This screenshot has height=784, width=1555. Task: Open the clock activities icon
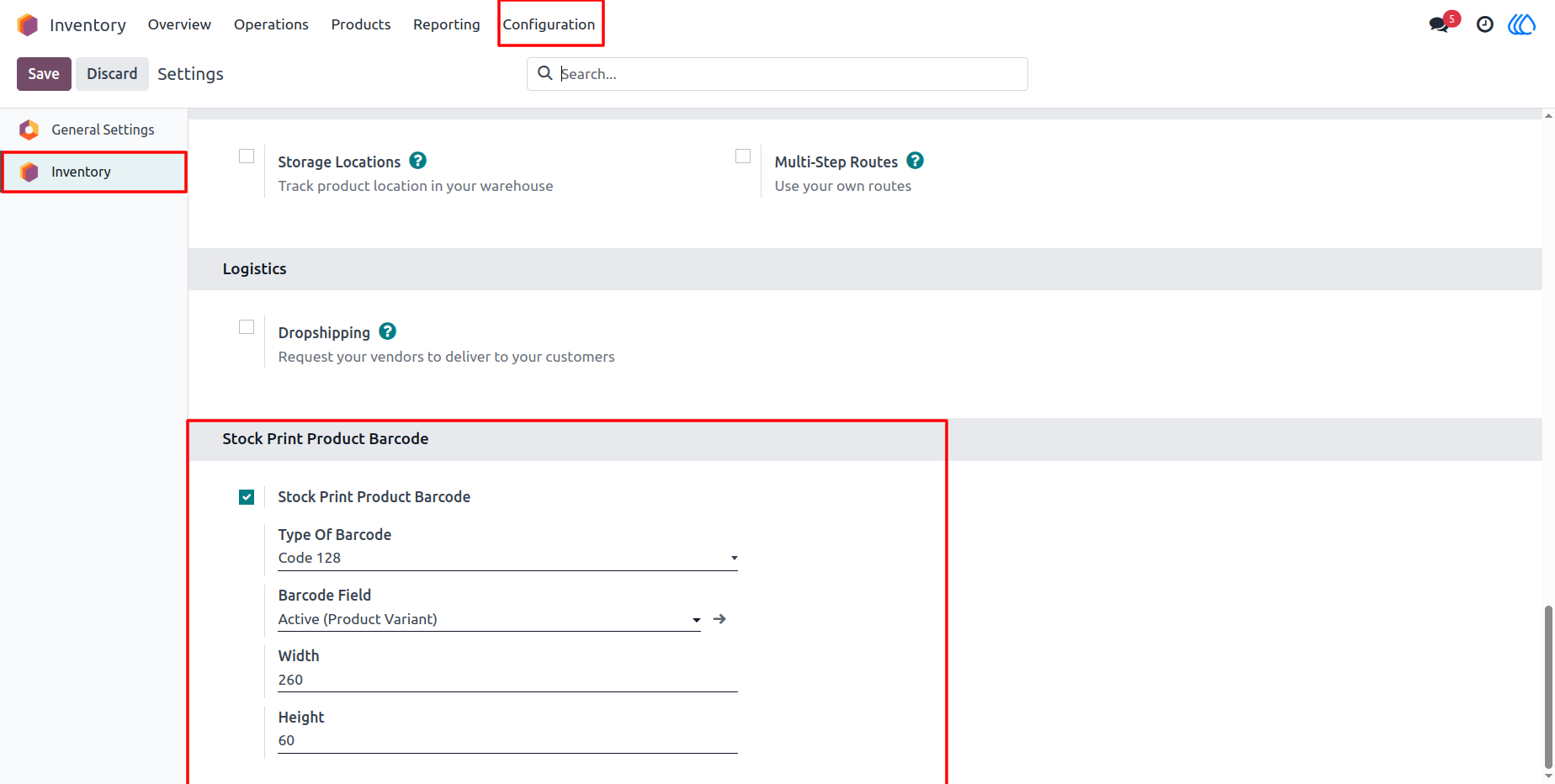coord(1485,24)
